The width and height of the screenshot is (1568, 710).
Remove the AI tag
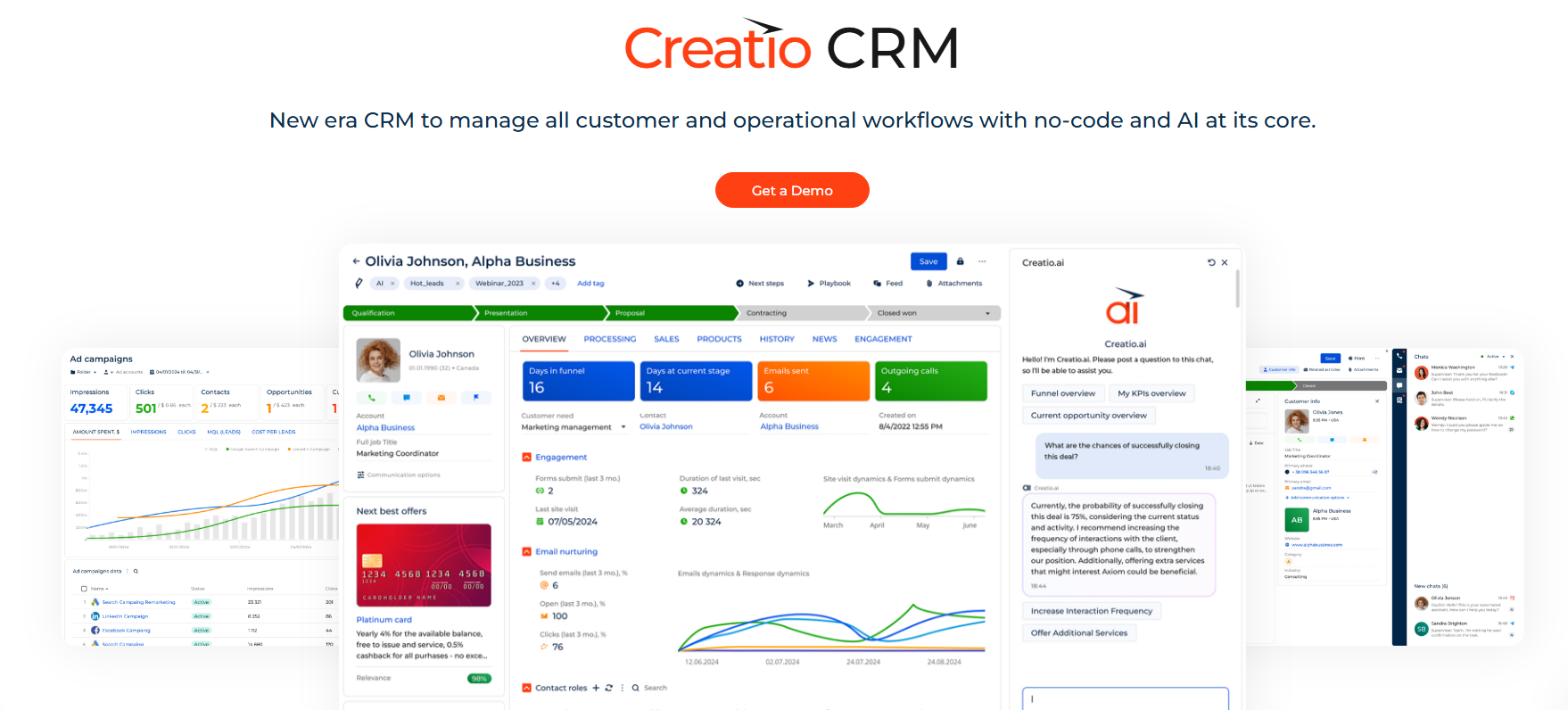(392, 284)
